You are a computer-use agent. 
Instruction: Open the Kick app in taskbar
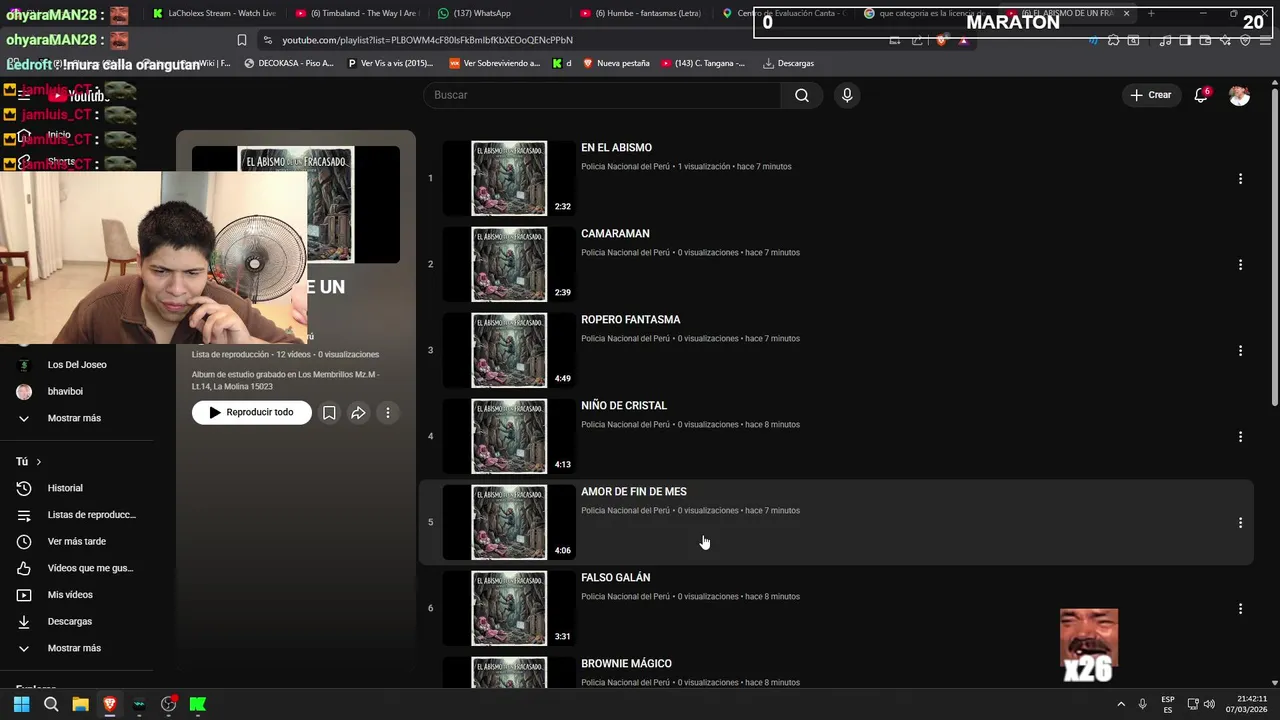pyautogui.click(x=198, y=704)
